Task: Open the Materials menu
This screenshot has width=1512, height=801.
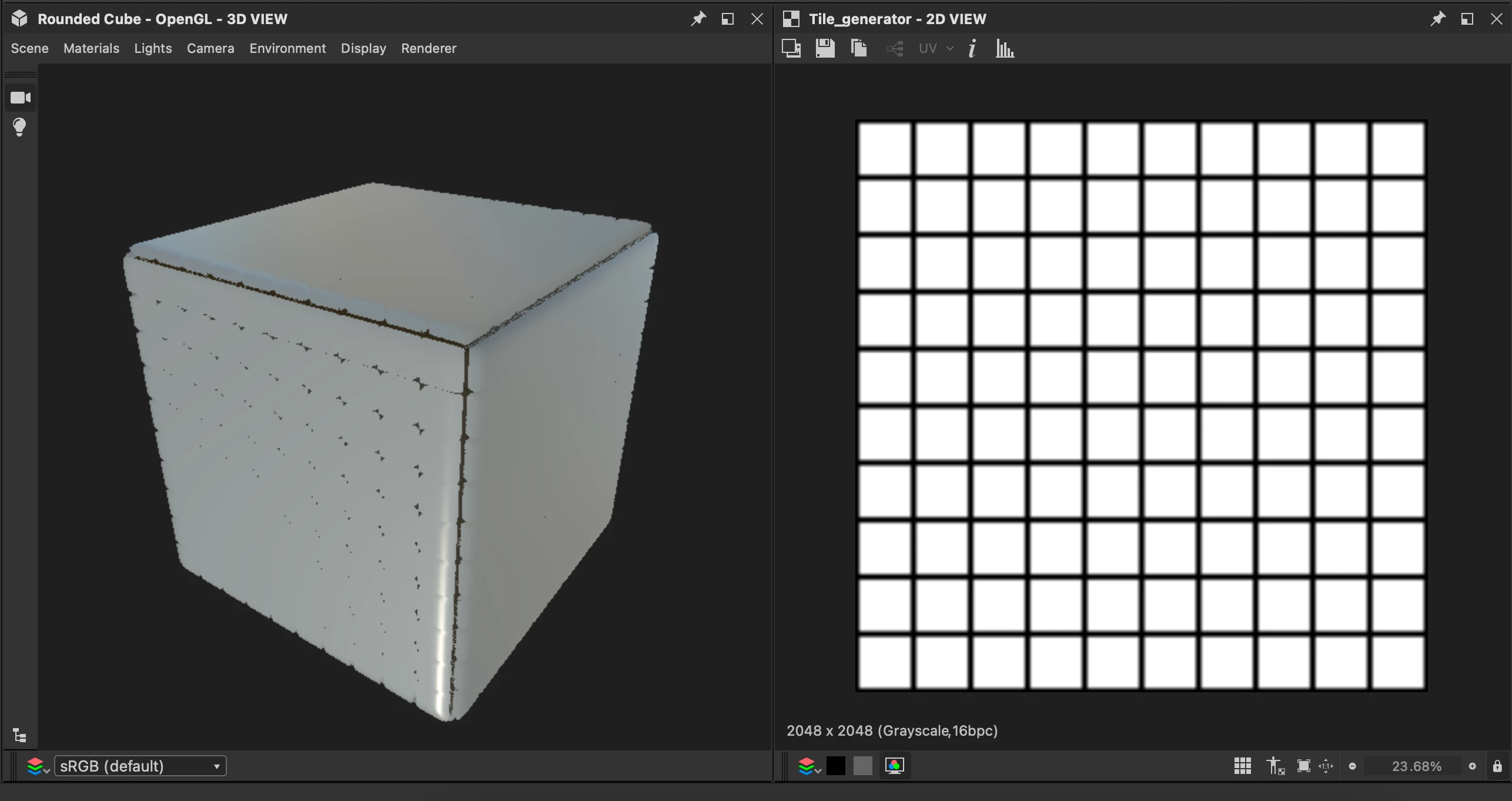Action: pyautogui.click(x=91, y=48)
